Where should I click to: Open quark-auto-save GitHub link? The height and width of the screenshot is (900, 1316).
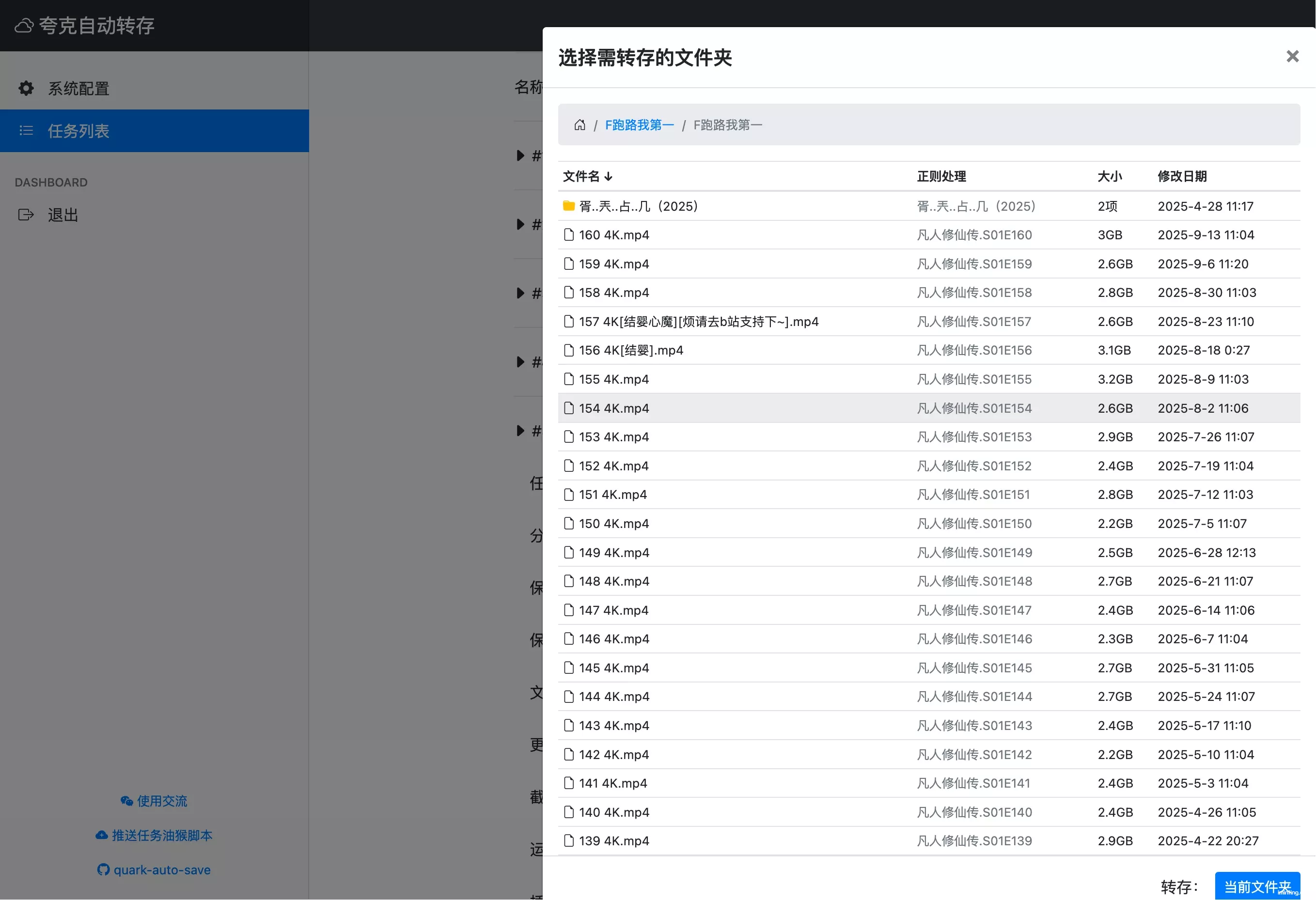(154, 869)
